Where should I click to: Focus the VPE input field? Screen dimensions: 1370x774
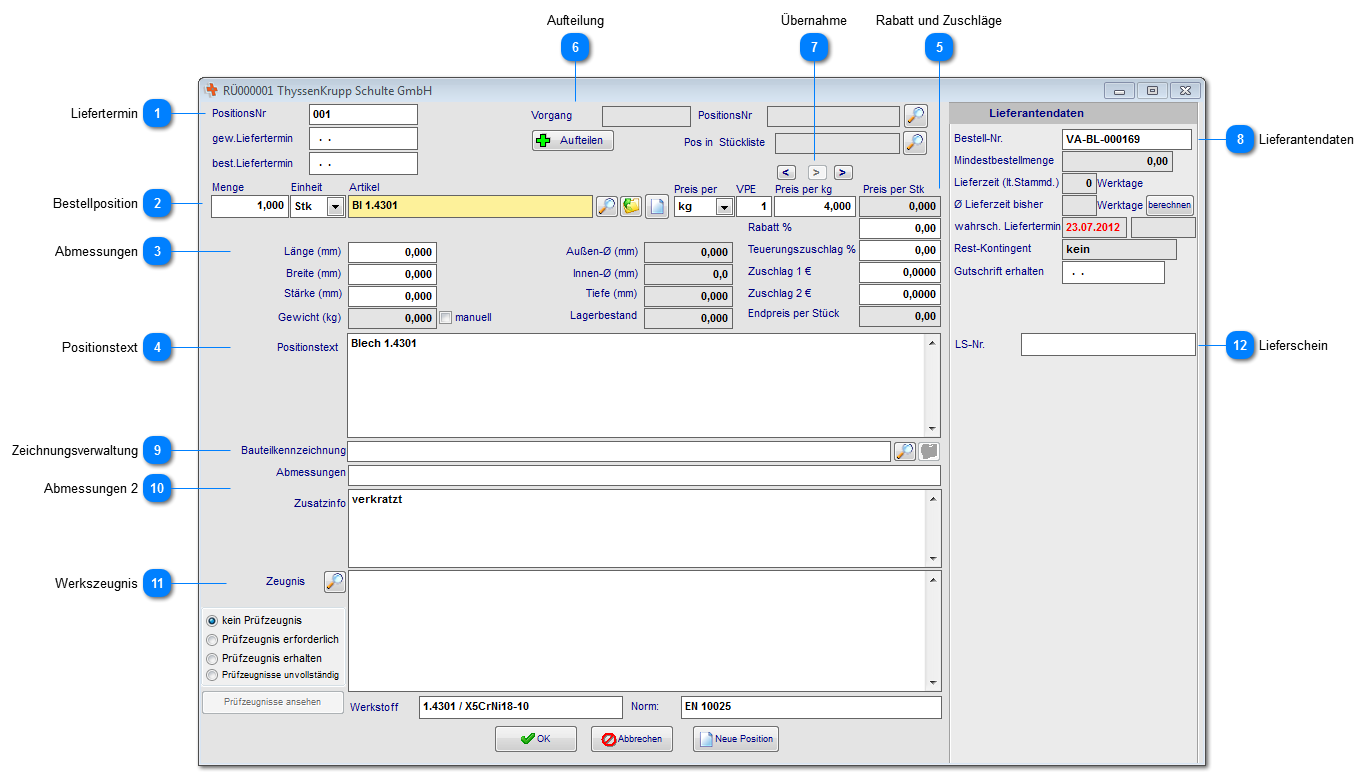(754, 207)
